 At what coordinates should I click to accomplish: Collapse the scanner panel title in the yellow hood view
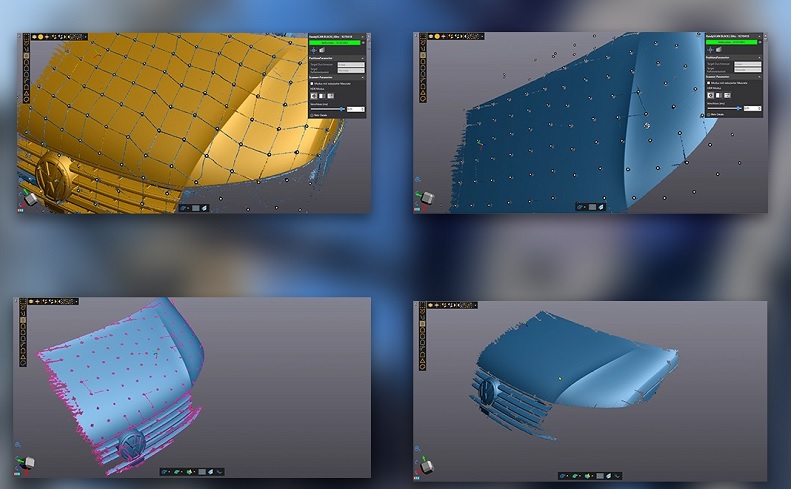point(363,37)
